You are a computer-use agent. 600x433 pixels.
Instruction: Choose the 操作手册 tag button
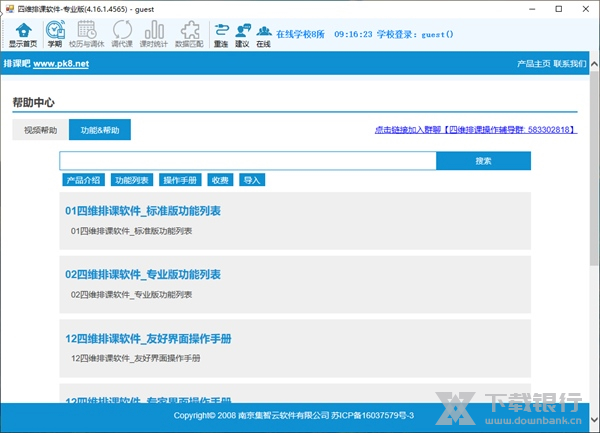(180, 180)
